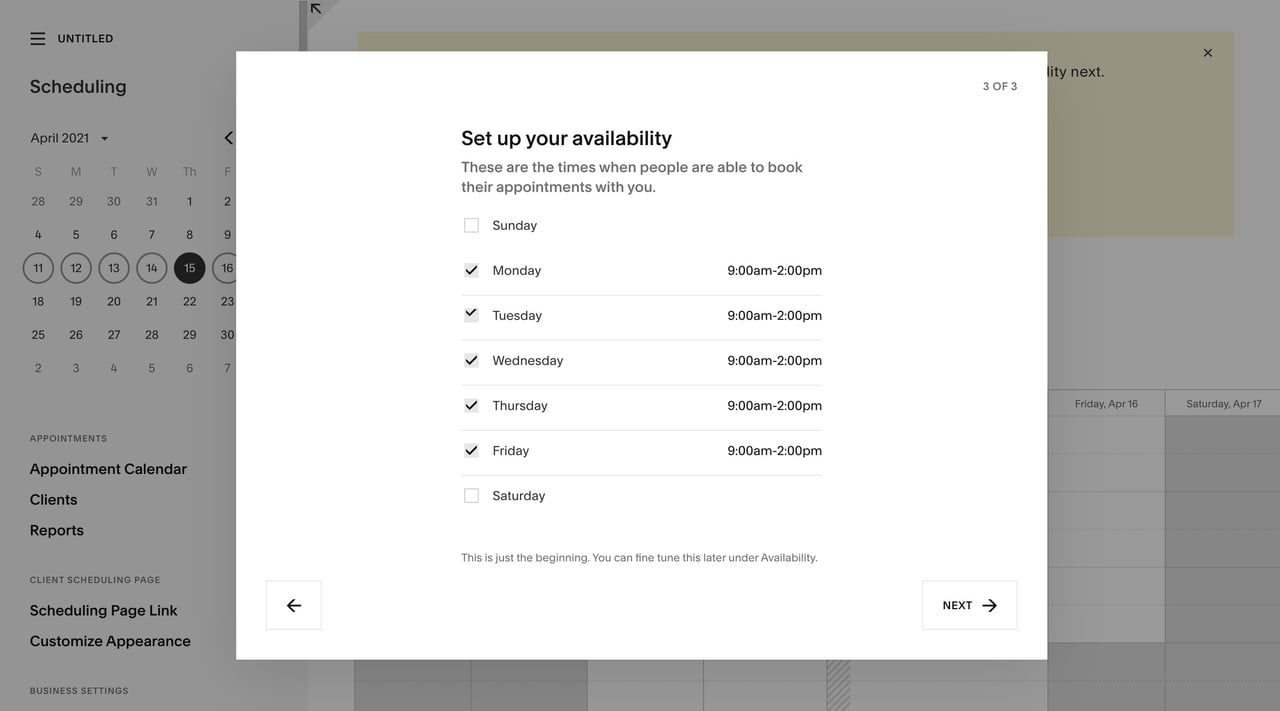The width and height of the screenshot is (1280, 711).
Task: Enable Saturday availability checkbox
Action: [471, 495]
